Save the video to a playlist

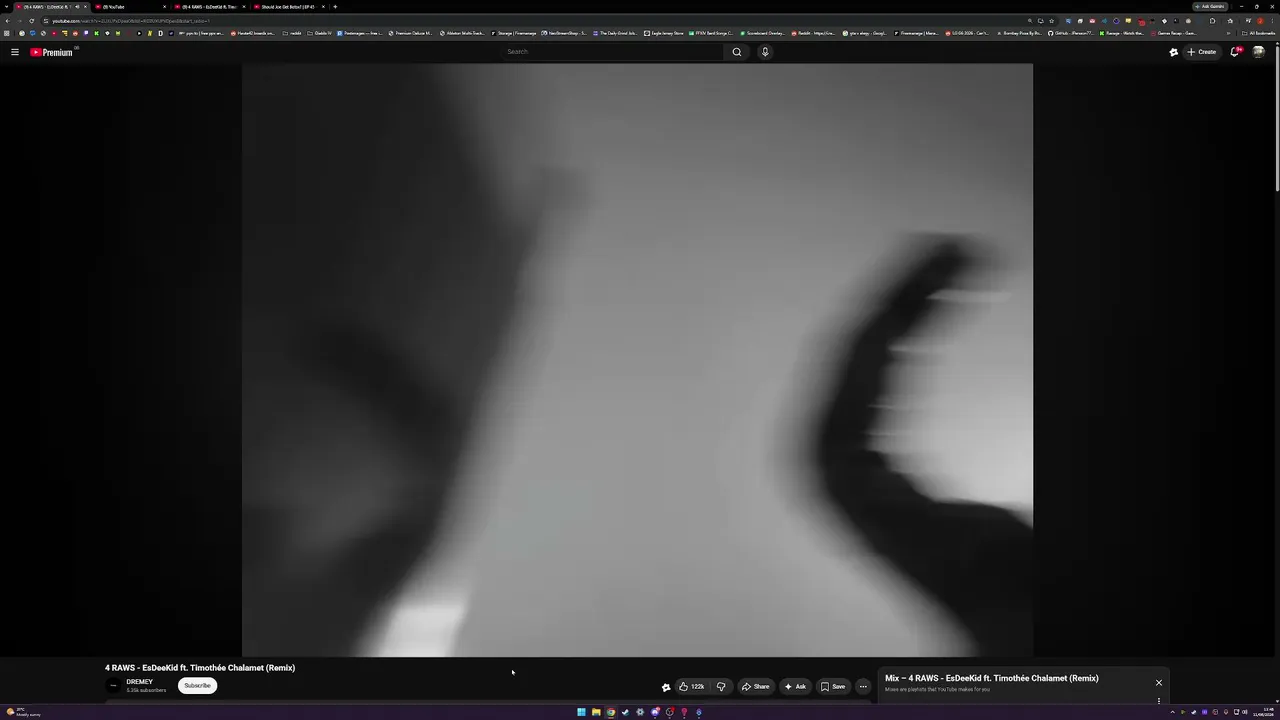coord(833,686)
